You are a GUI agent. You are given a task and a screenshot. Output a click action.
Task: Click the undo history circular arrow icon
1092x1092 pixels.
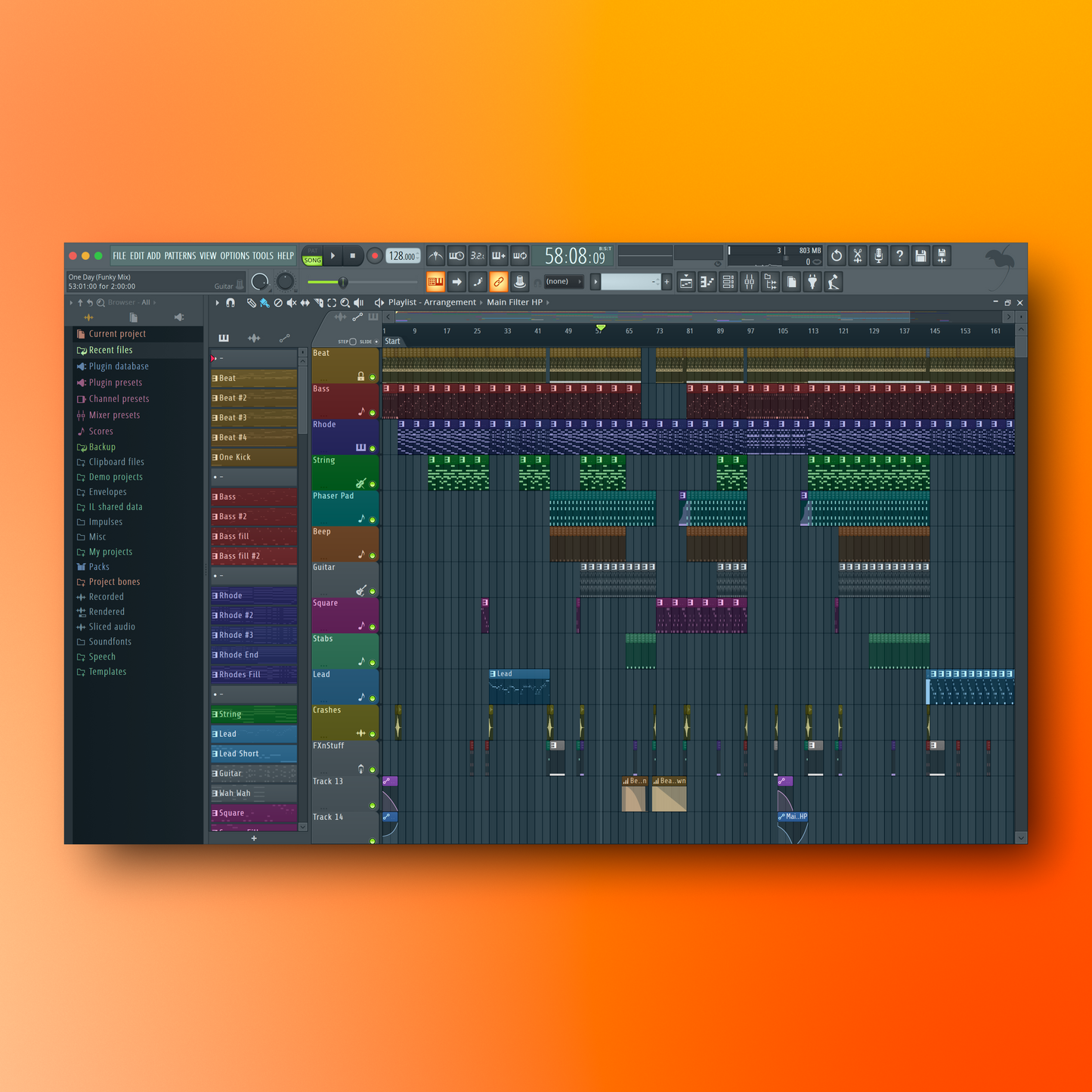(837, 256)
